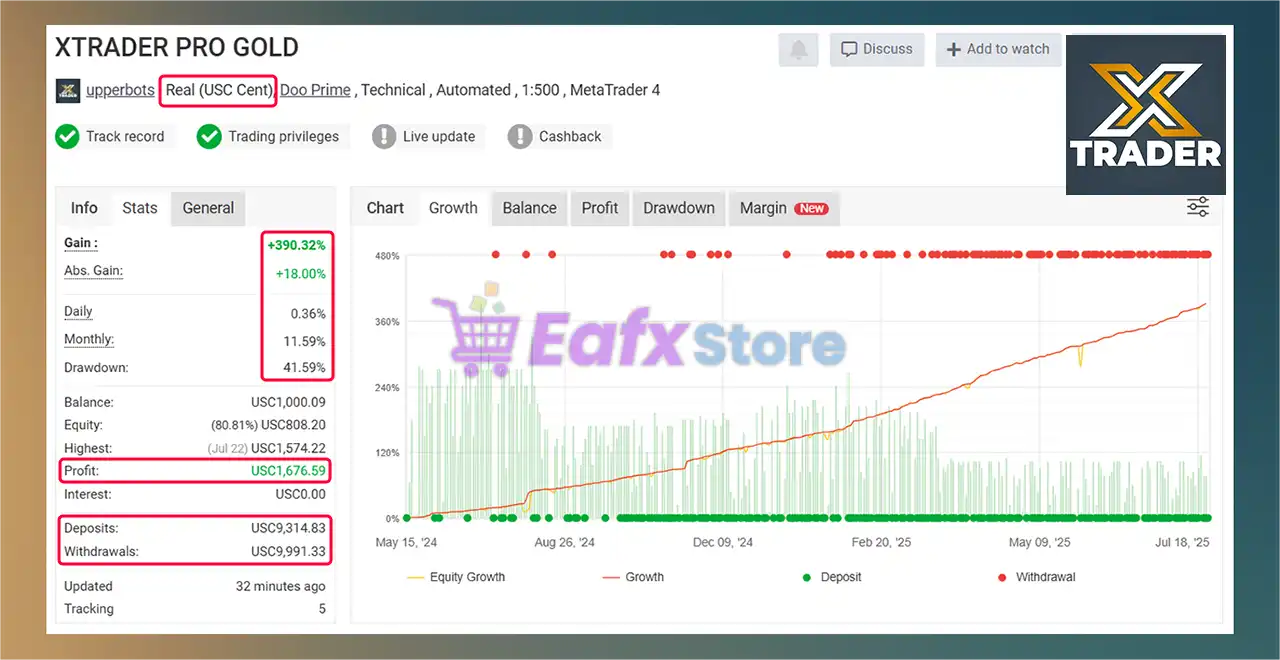Click the Jul 18, '25 axis label
The image size is (1280, 660).
coord(1182,542)
